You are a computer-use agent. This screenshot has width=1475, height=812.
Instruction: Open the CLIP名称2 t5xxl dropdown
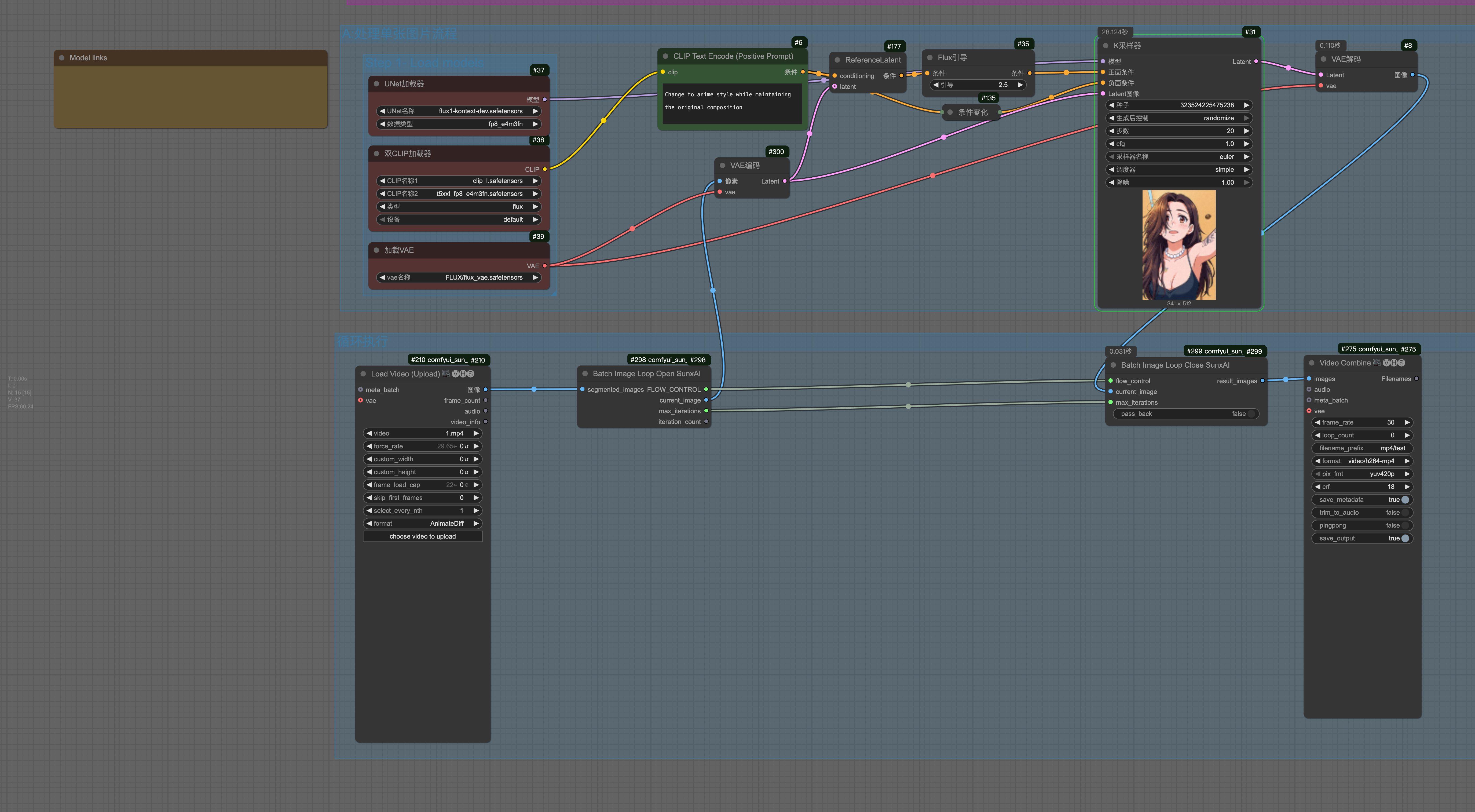click(459, 193)
